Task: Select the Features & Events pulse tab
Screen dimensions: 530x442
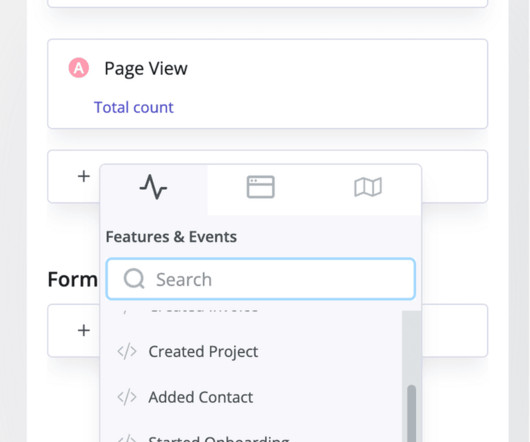Action: coord(153,187)
